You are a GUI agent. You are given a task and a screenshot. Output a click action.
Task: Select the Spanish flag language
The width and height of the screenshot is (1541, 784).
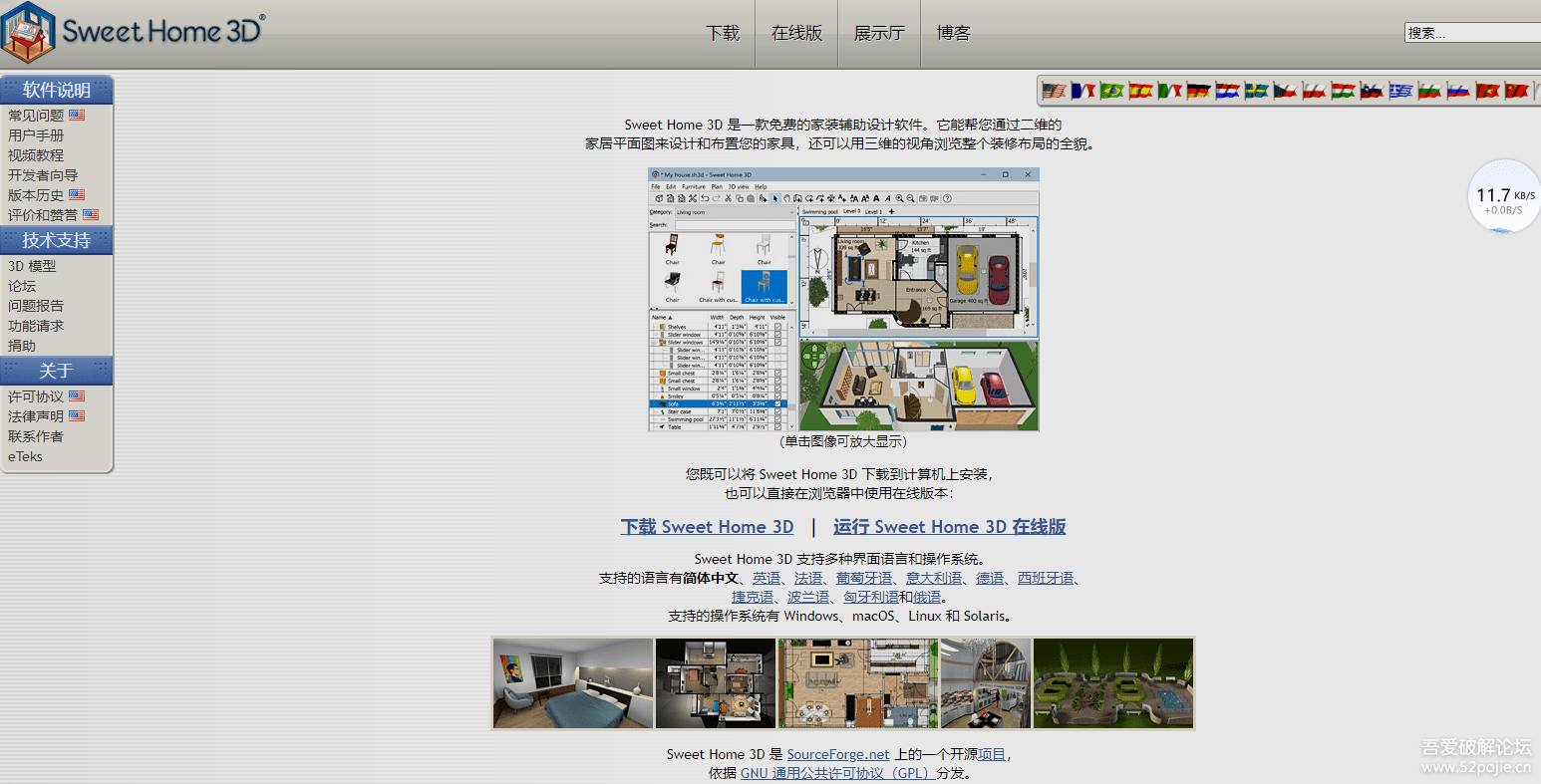1141,91
